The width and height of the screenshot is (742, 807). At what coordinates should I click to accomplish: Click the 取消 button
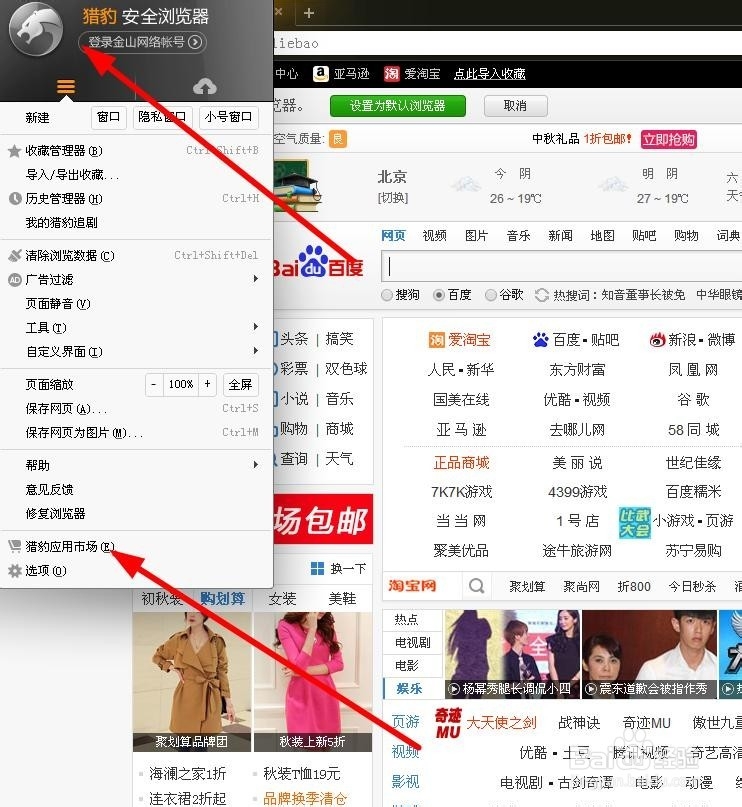click(x=515, y=106)
